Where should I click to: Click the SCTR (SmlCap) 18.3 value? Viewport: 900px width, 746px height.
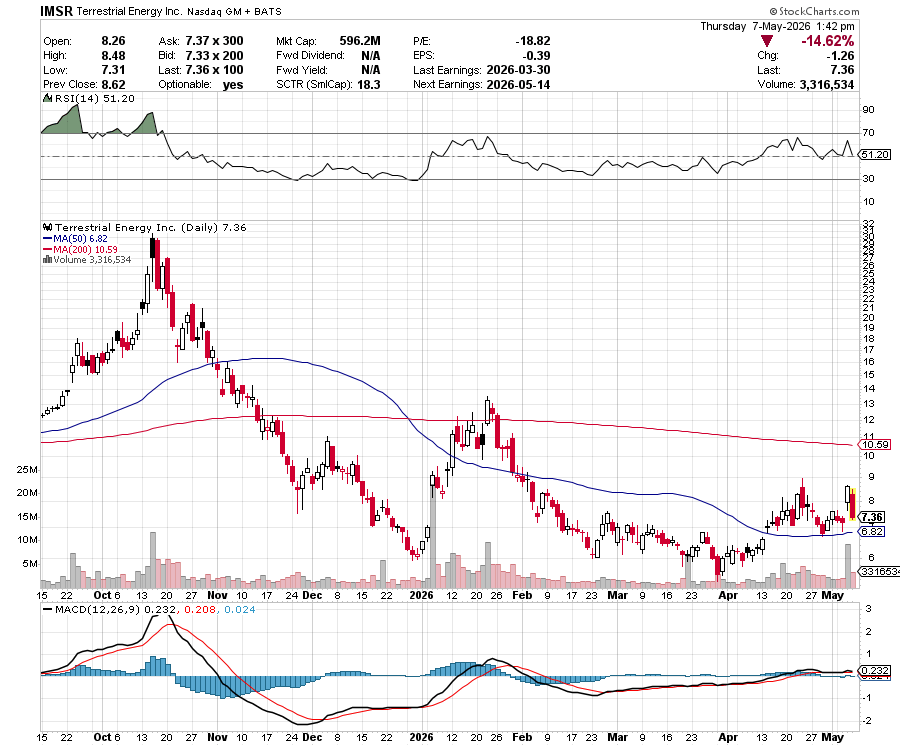pos(368,84)
